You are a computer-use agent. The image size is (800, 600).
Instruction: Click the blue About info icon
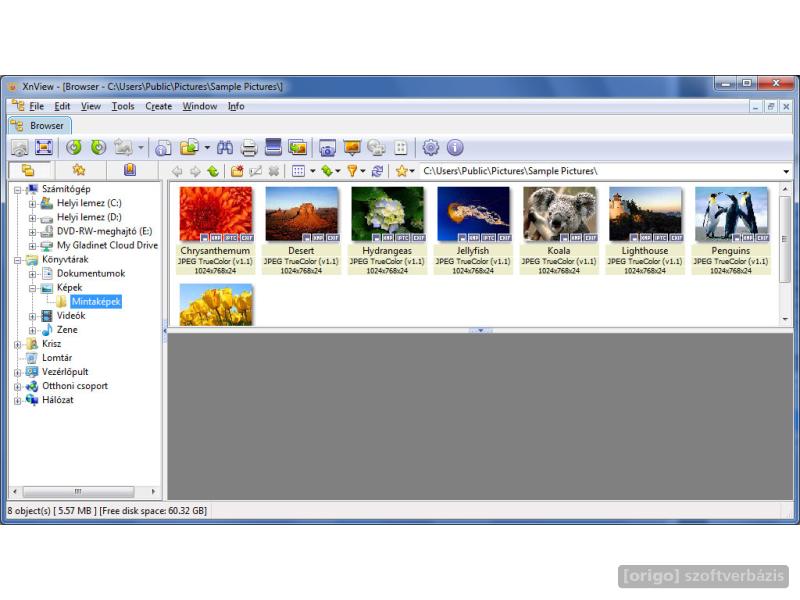455,147
